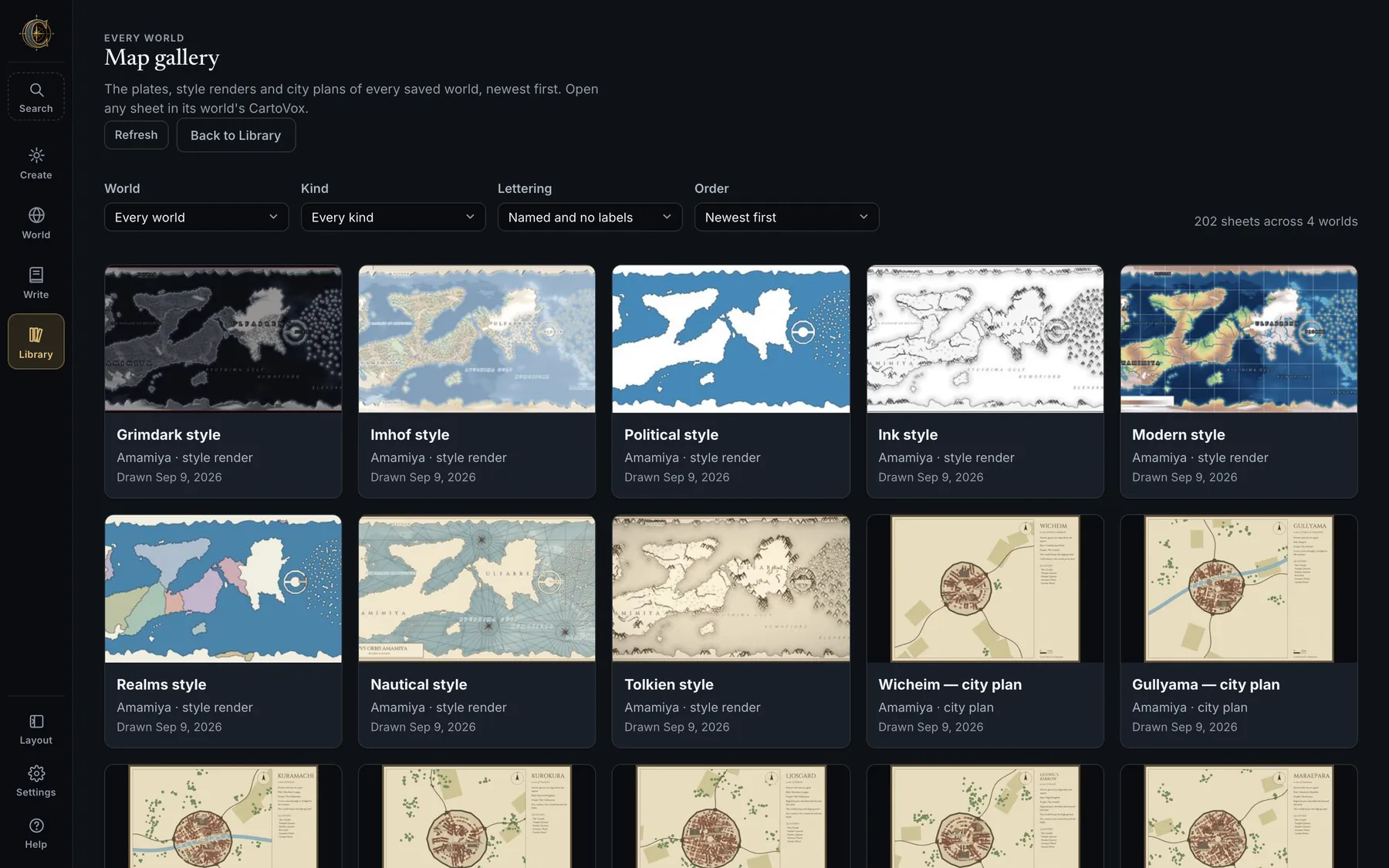The height and width of the screenshot is (868, 1389).
Task: Open the Wicheim city plan thumbnail
Action: [985, 589]
